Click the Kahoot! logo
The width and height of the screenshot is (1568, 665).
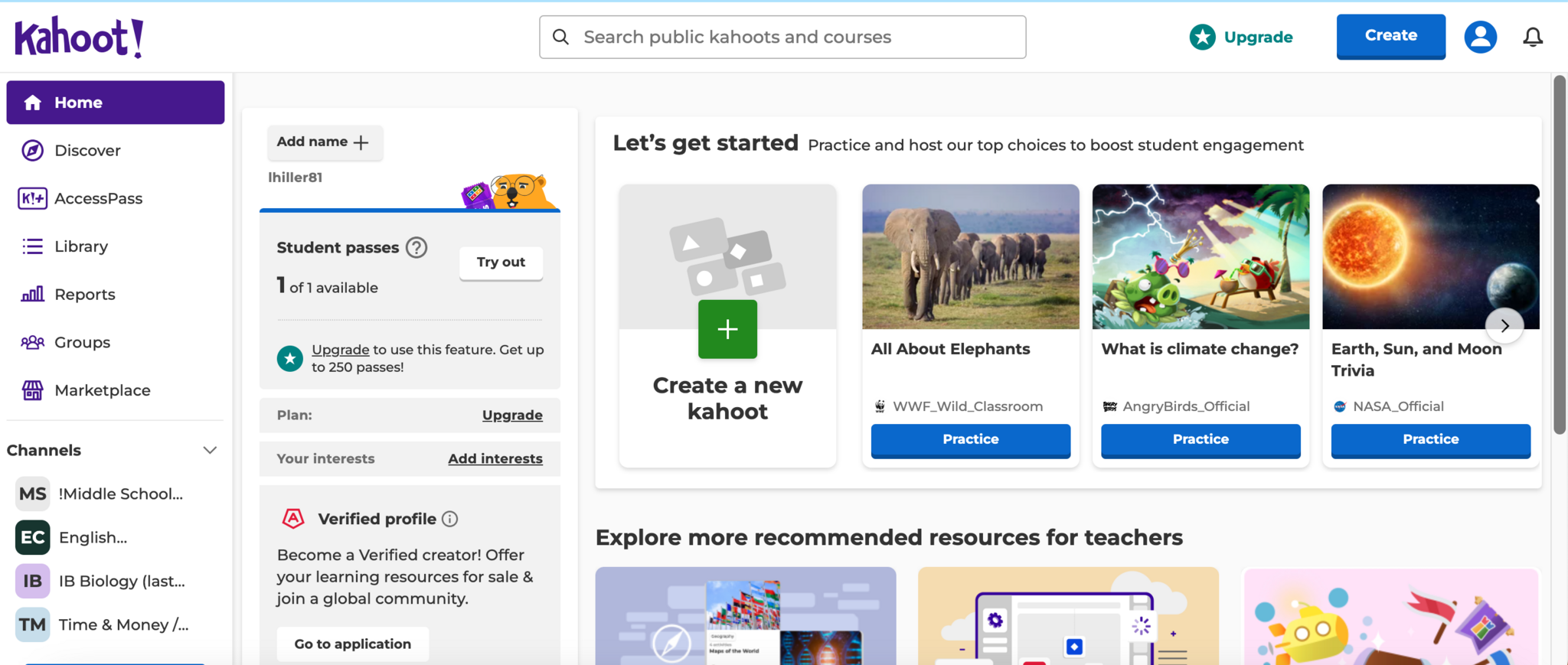click(x=79, y=37)
